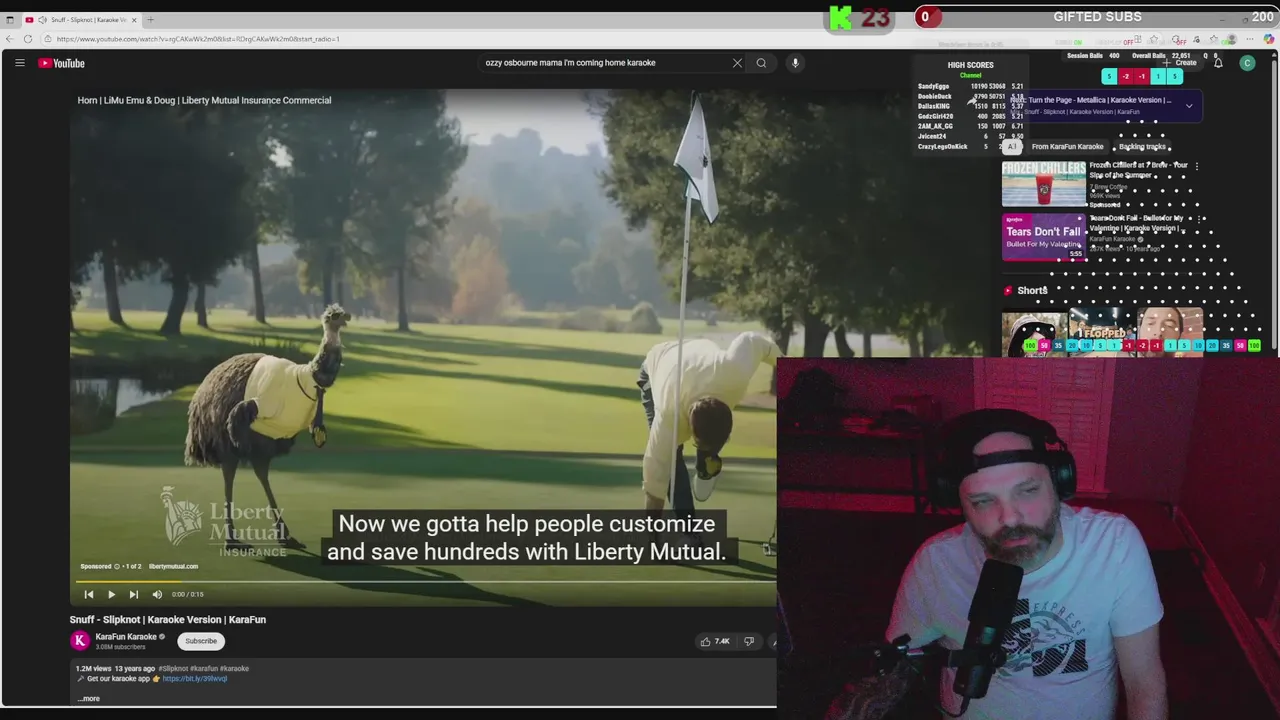The image size is (1280, 720).
Task: Select the #karafun hashtag
Action: point(205,668)
